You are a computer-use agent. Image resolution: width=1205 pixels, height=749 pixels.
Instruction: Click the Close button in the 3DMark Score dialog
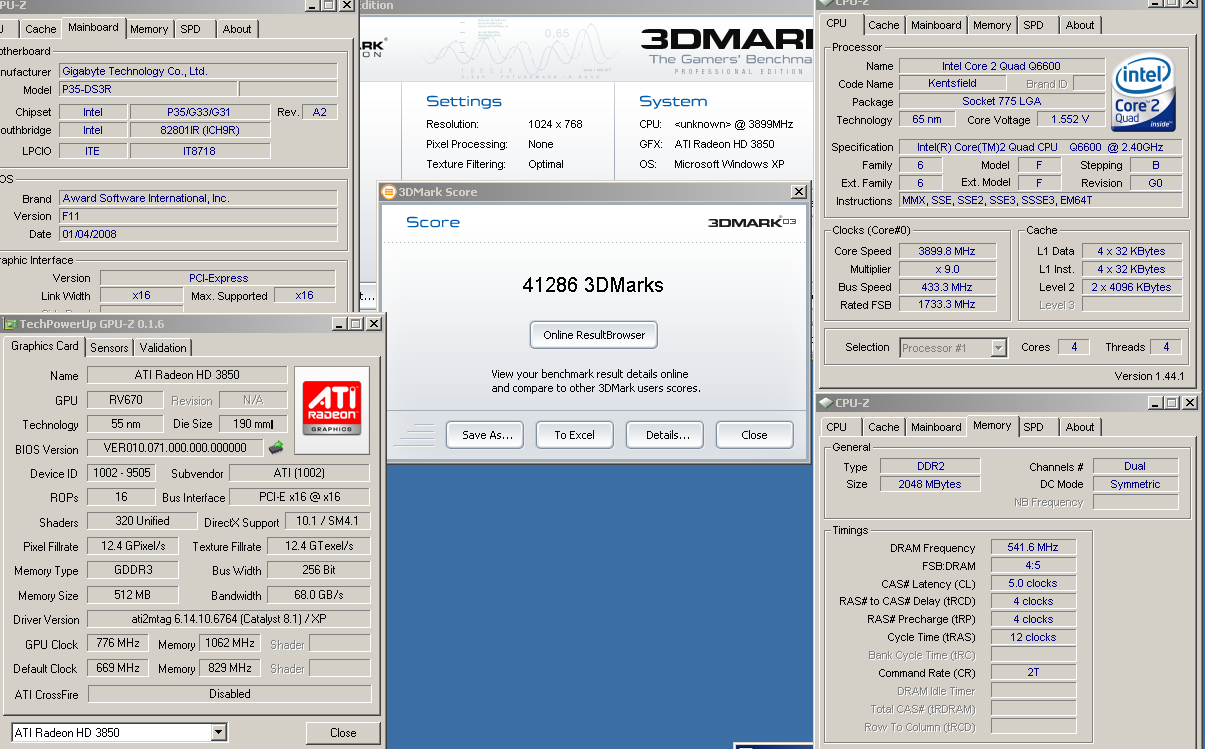[755, 435]
